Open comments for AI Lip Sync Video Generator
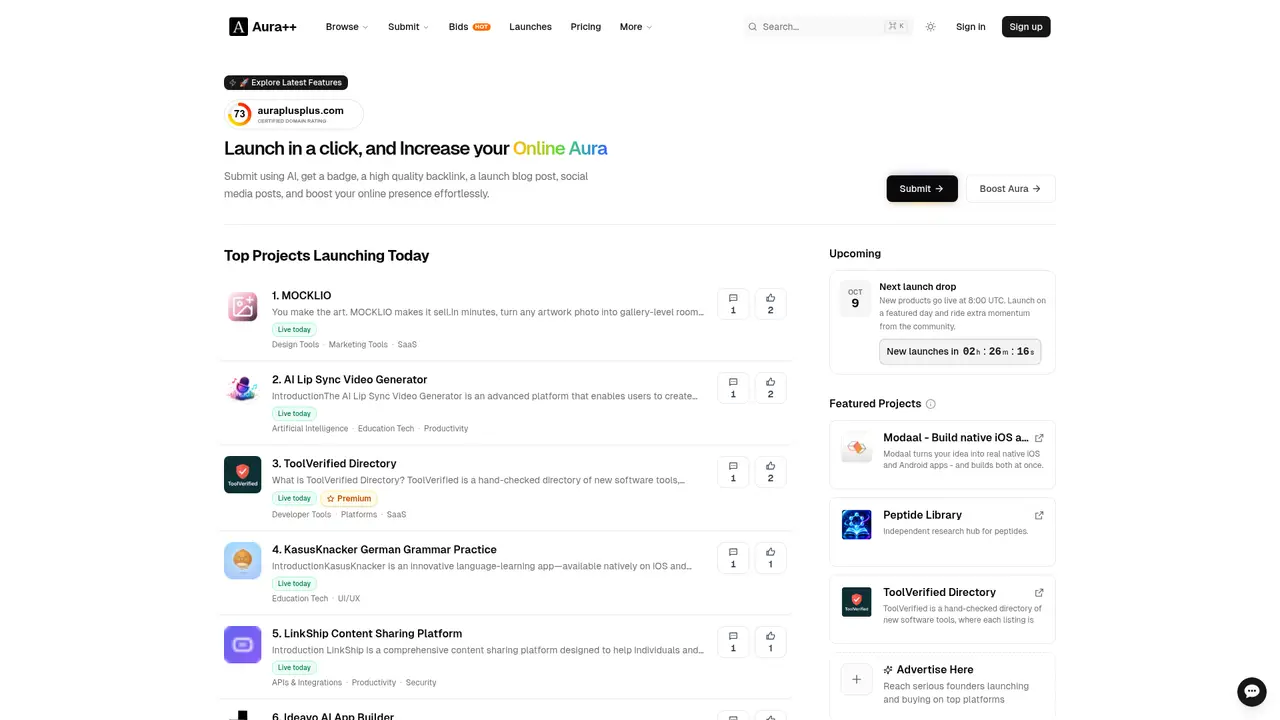 [x=733, y=388]
